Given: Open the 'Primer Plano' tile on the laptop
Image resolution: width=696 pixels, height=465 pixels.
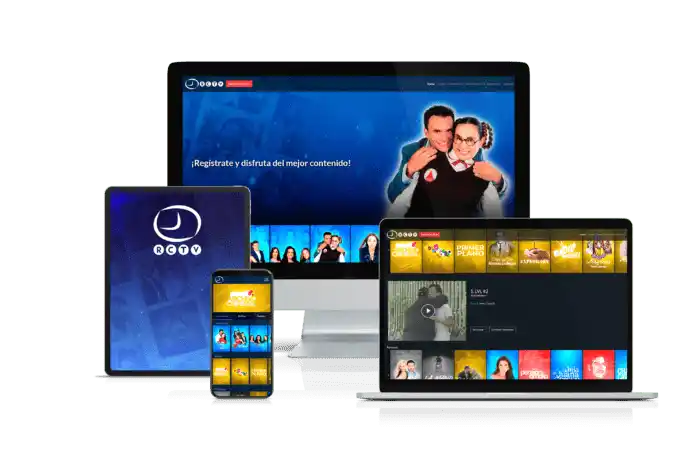Looking at the screenshot, I should 470,256.
